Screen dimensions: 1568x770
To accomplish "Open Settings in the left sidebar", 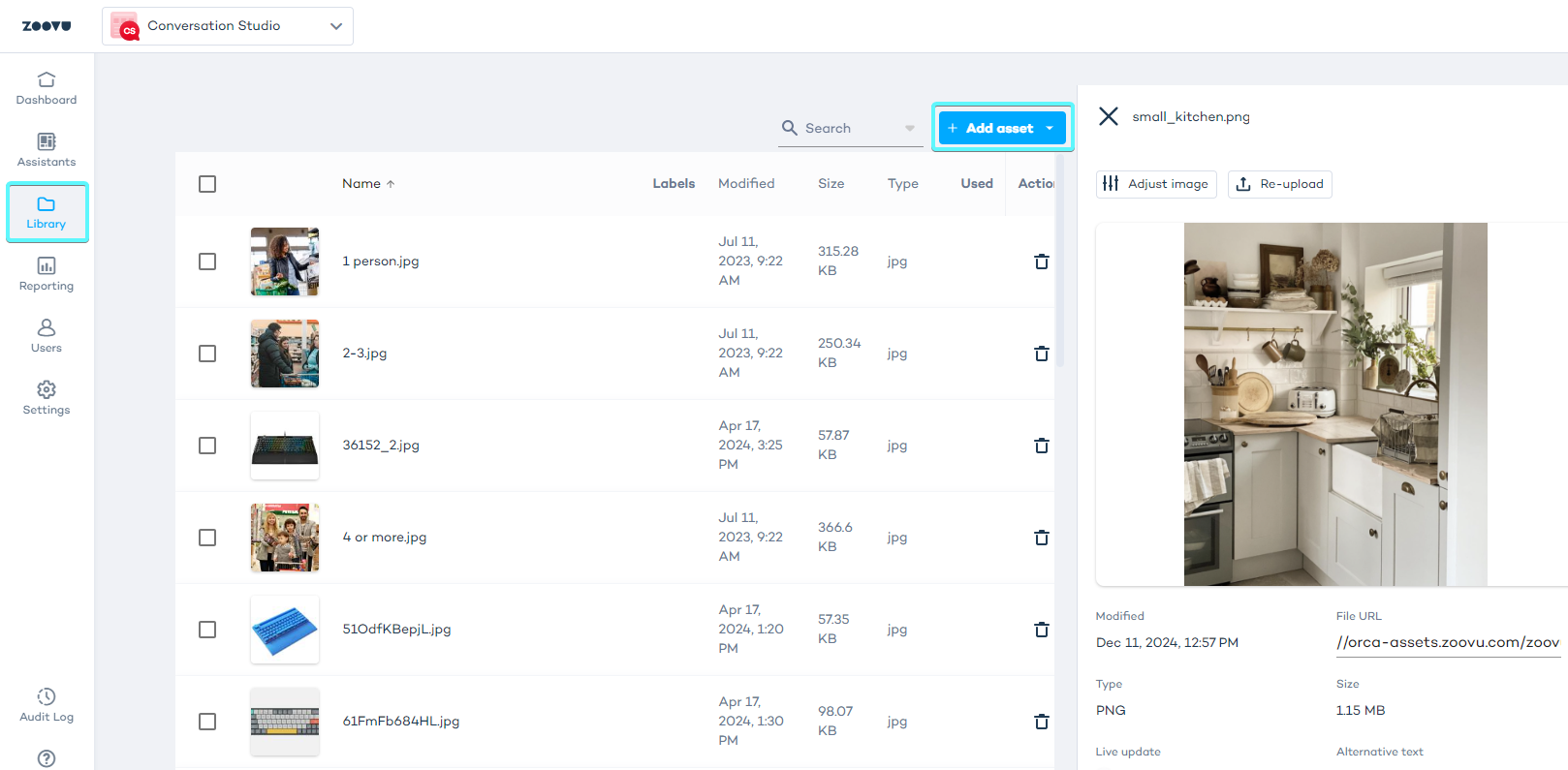I will 47,398.
